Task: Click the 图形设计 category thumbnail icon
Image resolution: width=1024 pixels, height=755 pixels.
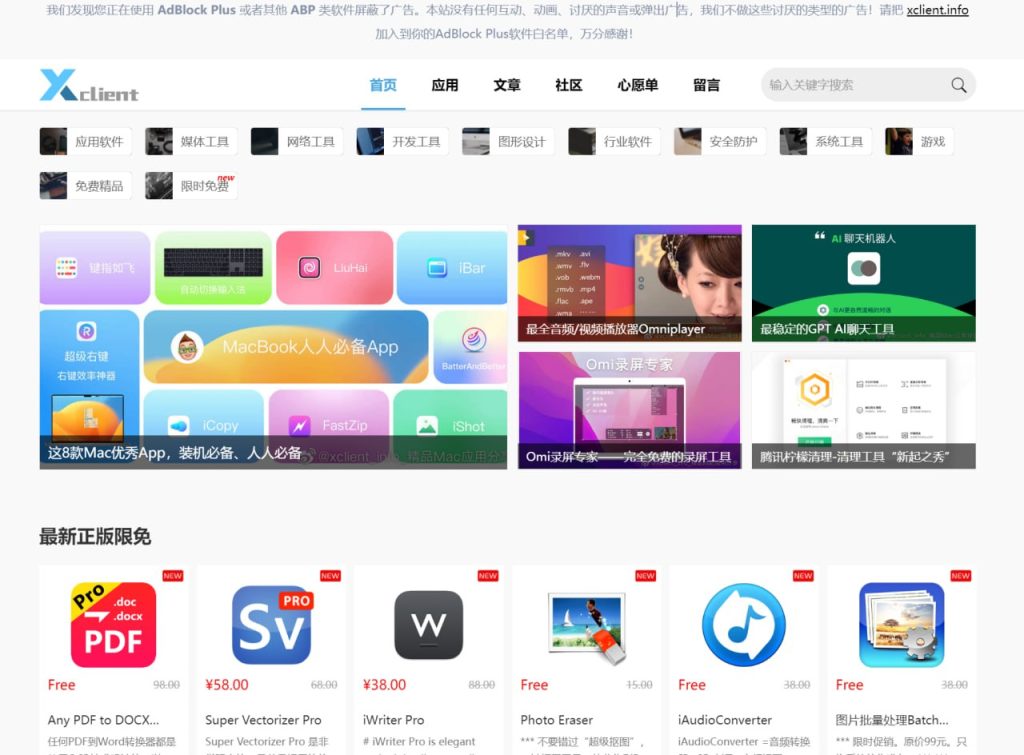Action: 476,141
